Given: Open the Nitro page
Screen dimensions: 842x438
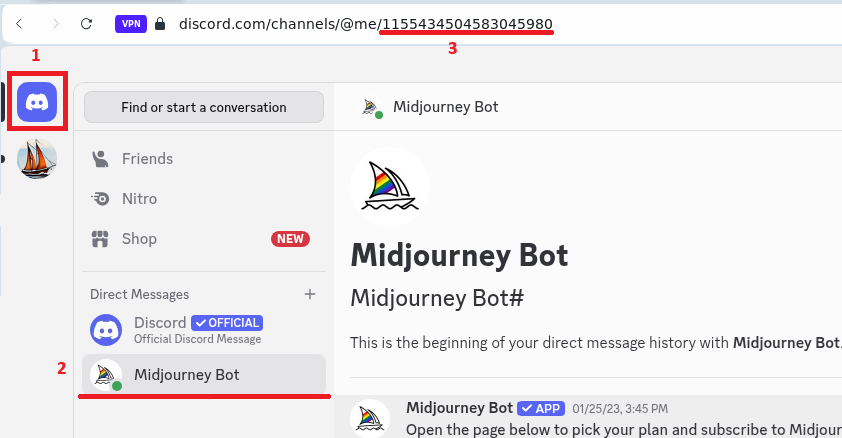Looking at the screenshot, I should (139, 199).
